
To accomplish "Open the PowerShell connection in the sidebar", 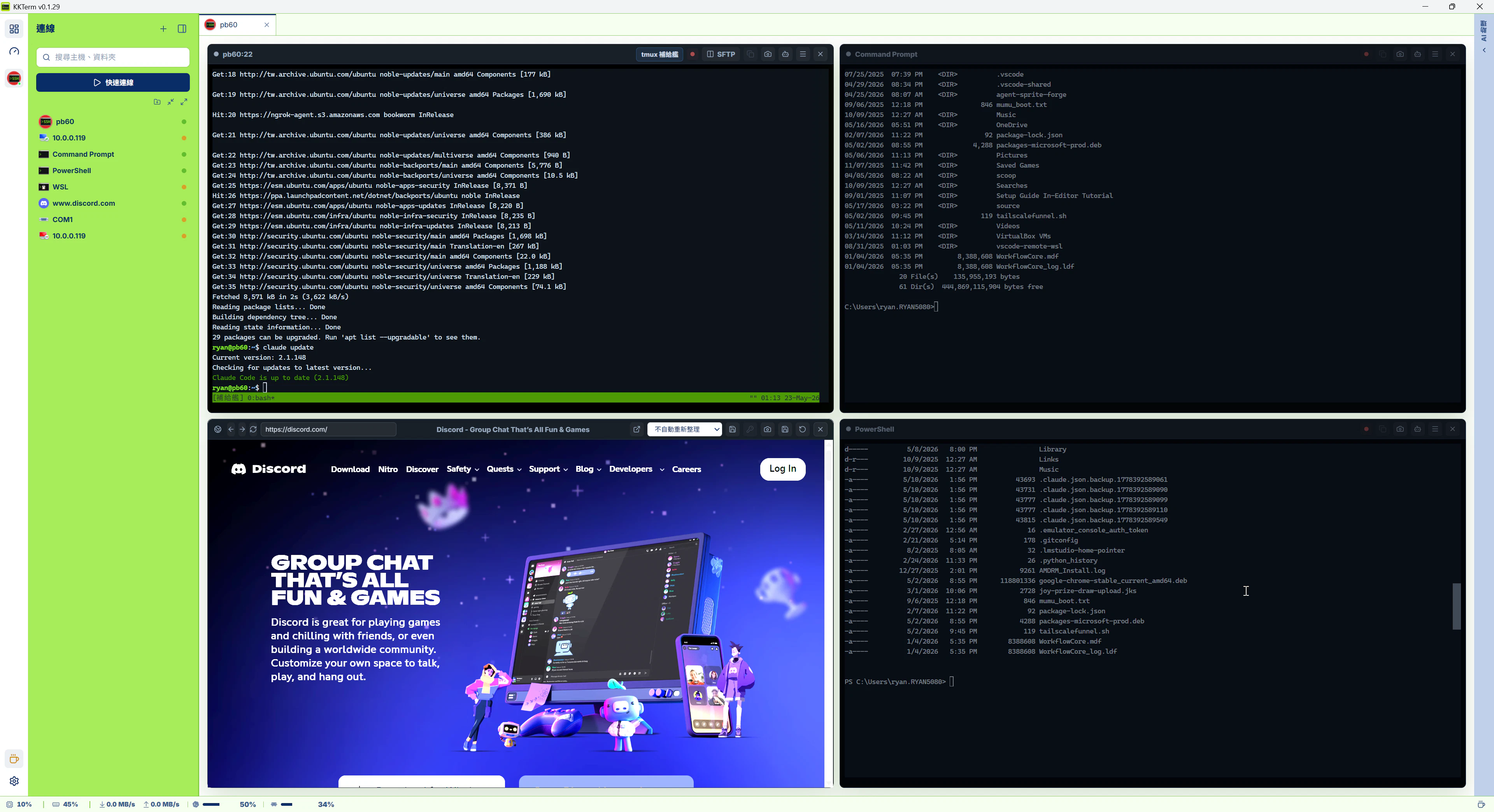I will 112,170.
